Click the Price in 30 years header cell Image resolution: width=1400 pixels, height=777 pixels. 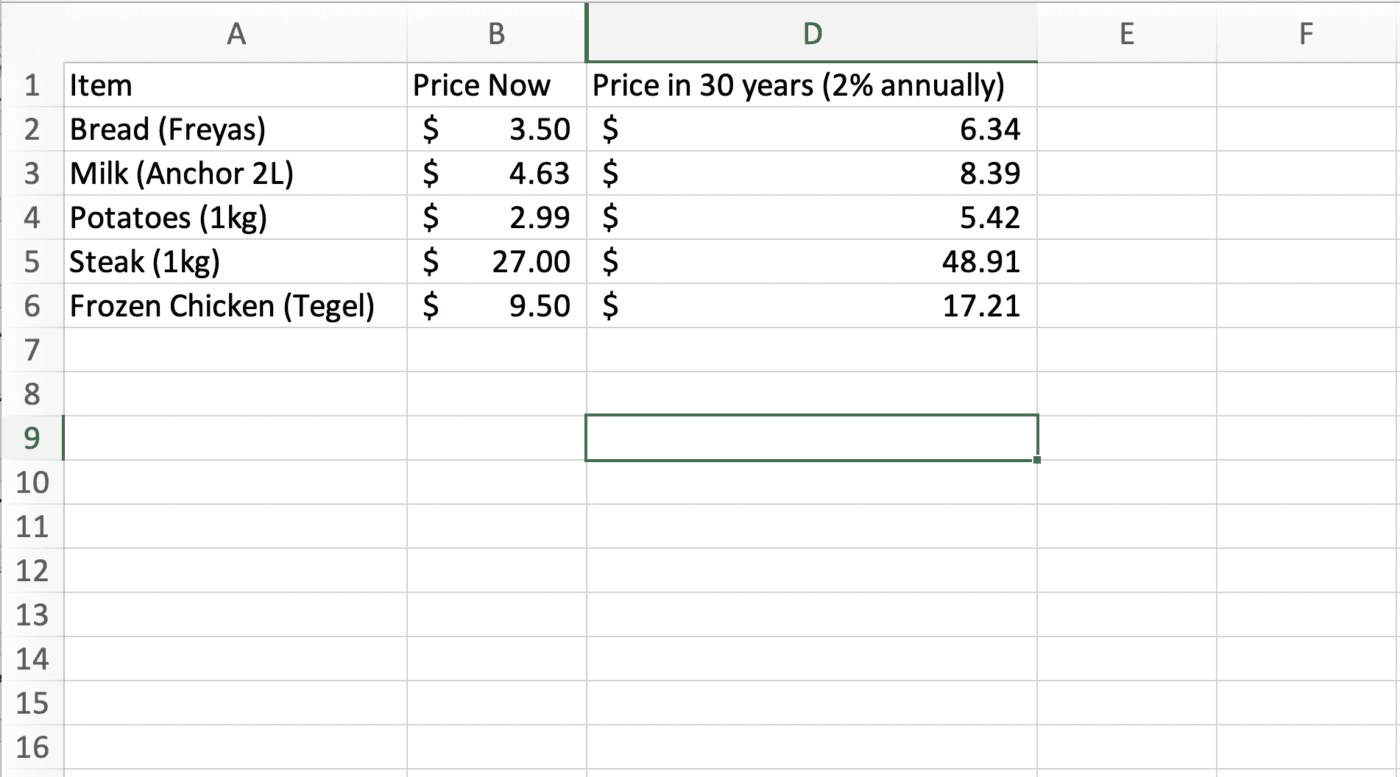point(811,85)
